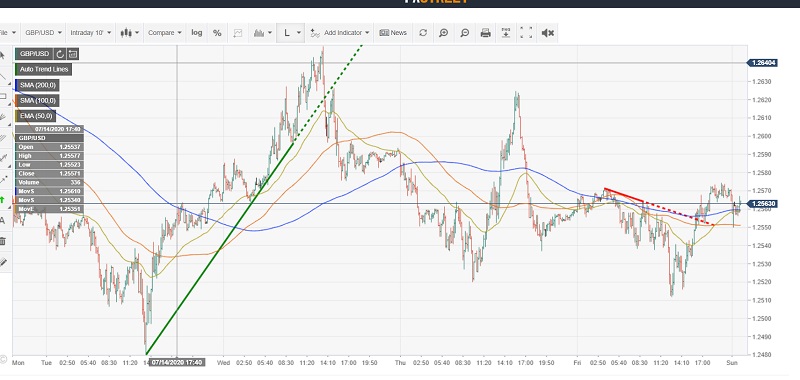Open the L layout dropdown
Image resolution: width=800 pixels, height=380 pixels.
[x=291, y=33]
